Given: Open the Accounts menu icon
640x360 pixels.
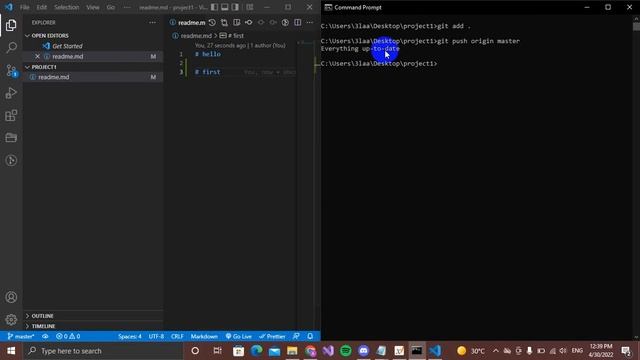Looking at the screenshot, I should 11,297.
